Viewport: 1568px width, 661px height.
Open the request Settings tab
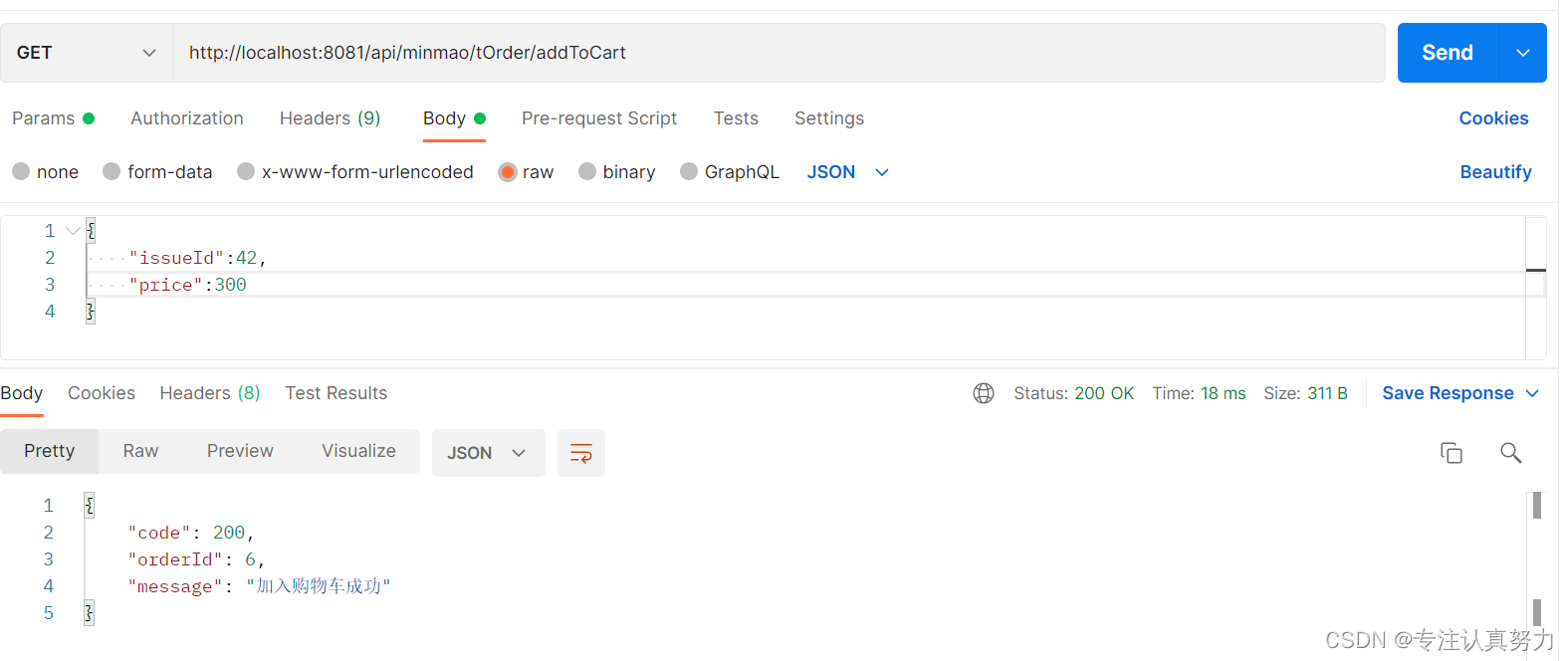click(x=829, y=118)
